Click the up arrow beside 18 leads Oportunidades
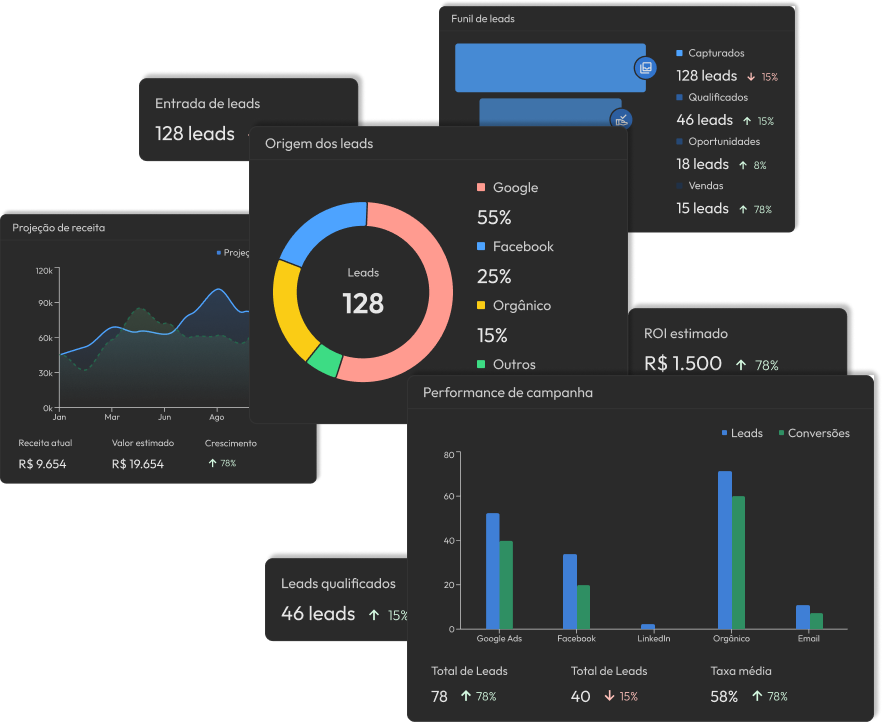The height and width of the screenshot is (722, 882). pyautogui.click(x=742, y=165)
